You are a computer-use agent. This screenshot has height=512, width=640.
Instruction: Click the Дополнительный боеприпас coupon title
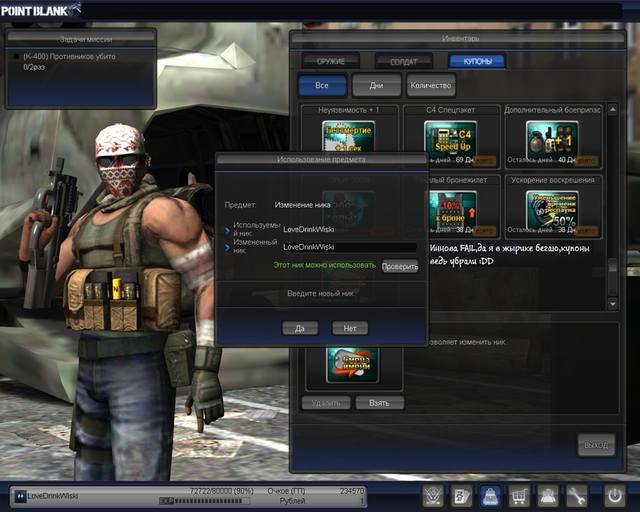(x=552, y=110)
